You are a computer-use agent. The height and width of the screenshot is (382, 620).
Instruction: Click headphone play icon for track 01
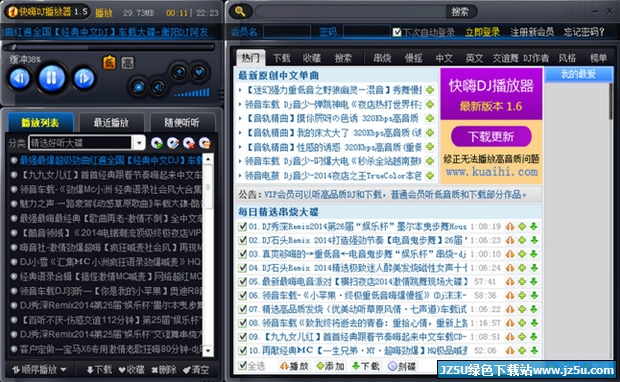(x=510, y=227)
